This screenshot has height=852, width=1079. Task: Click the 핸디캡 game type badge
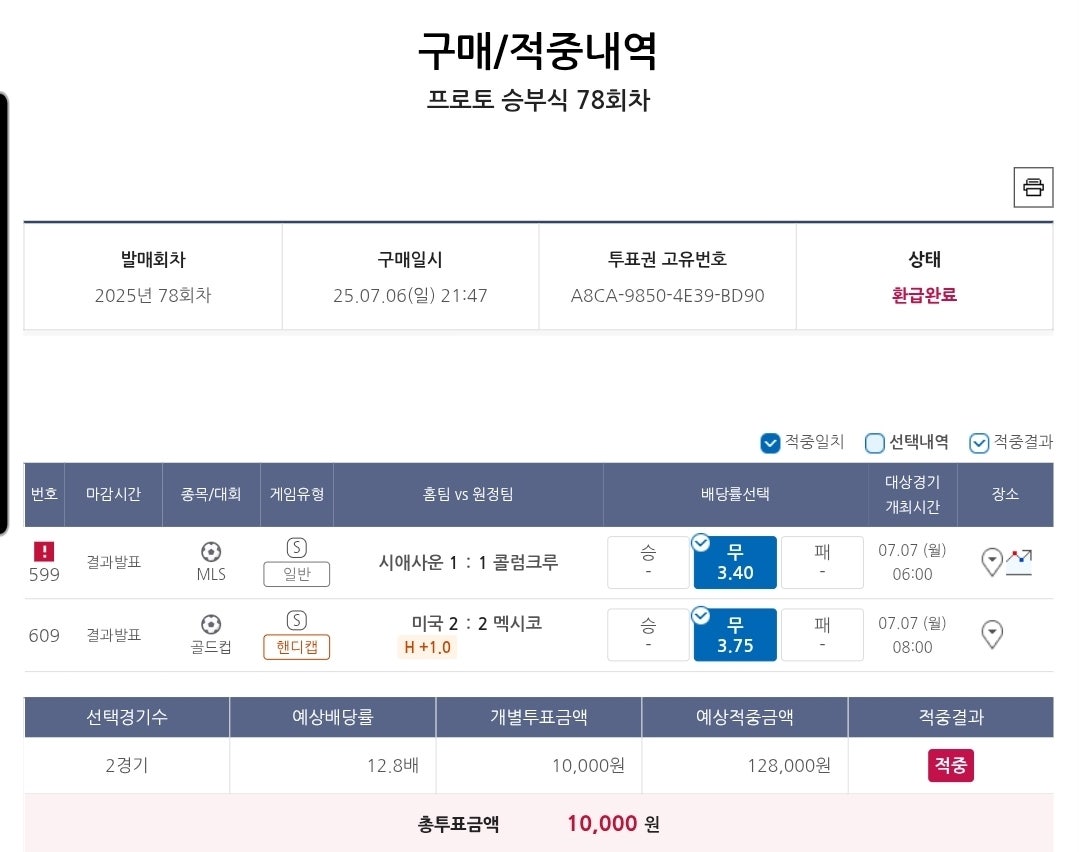296,647
